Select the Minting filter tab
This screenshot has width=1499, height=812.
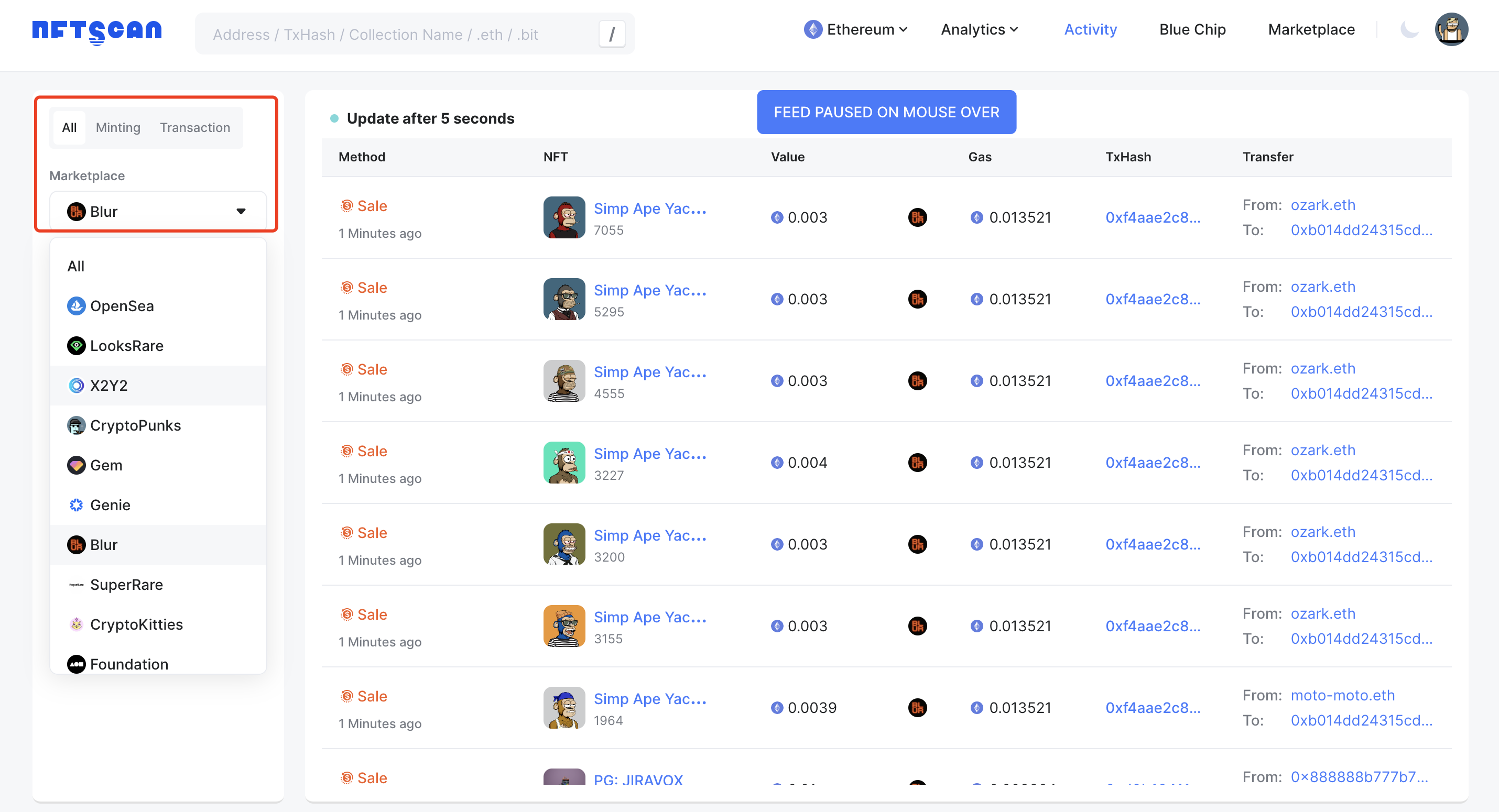click(x=117, y=127)
